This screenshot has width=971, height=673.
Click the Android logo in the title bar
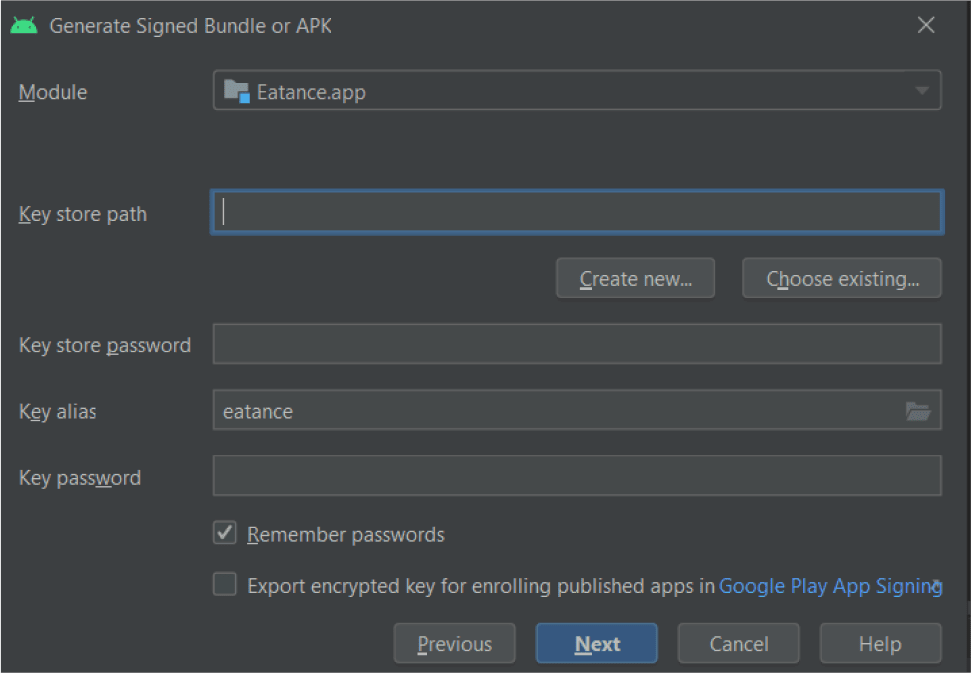pyautogui.click(x=24, y=26)
